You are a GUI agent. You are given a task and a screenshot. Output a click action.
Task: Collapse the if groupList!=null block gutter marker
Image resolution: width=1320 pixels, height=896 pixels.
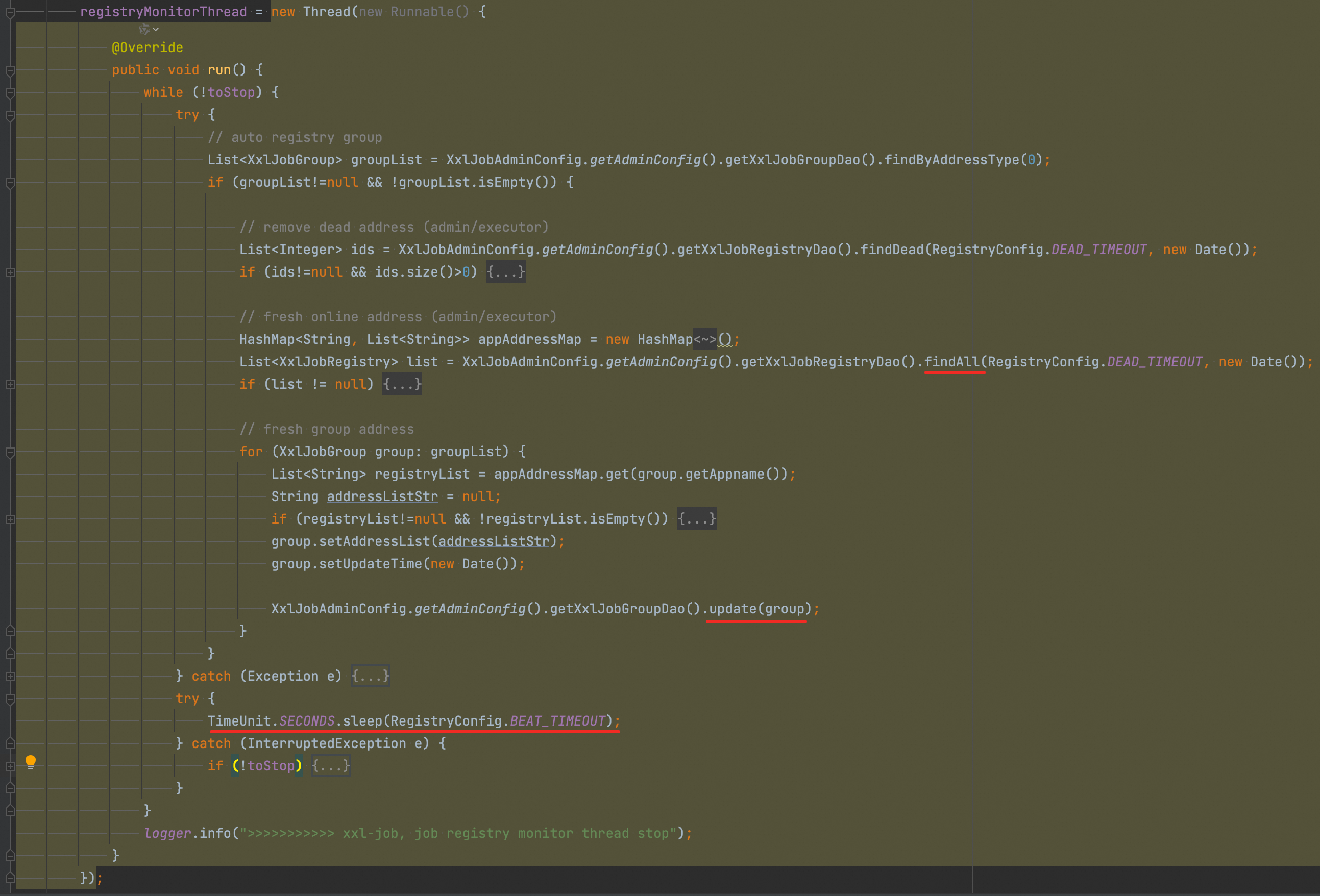click(10, 183)
